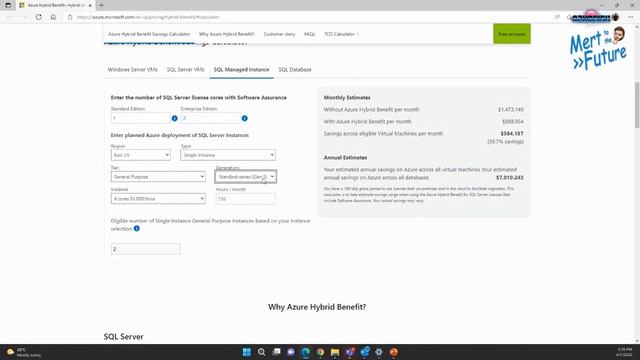Open the Generation dropdown showing Standard-series
The height and width of the screenshot is (360, 640).
point(246,177)
